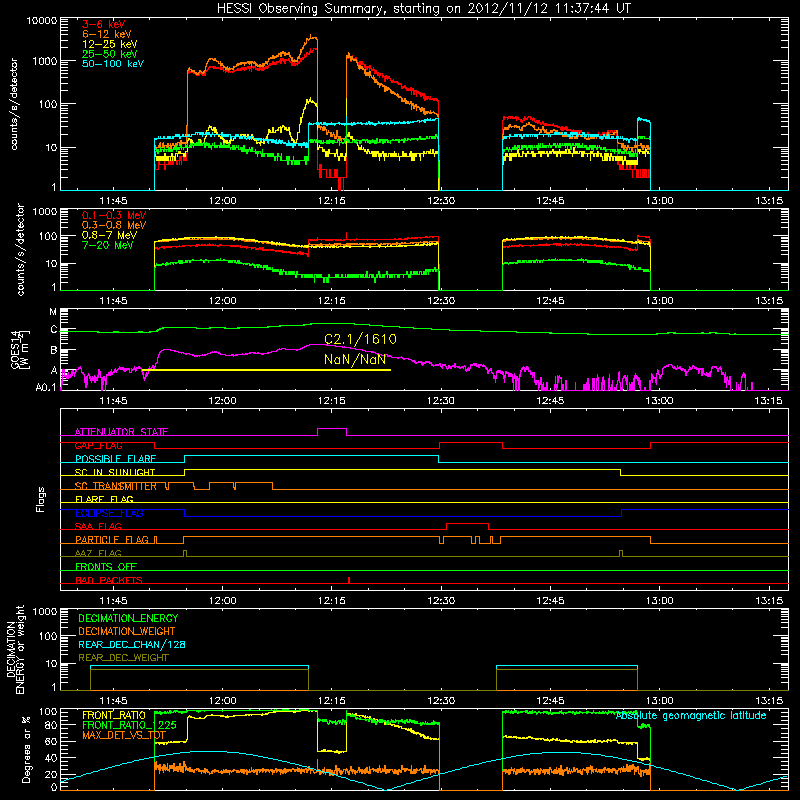
Task: Click the ECLIPSE_FLAG label
Action: point(109,513)
